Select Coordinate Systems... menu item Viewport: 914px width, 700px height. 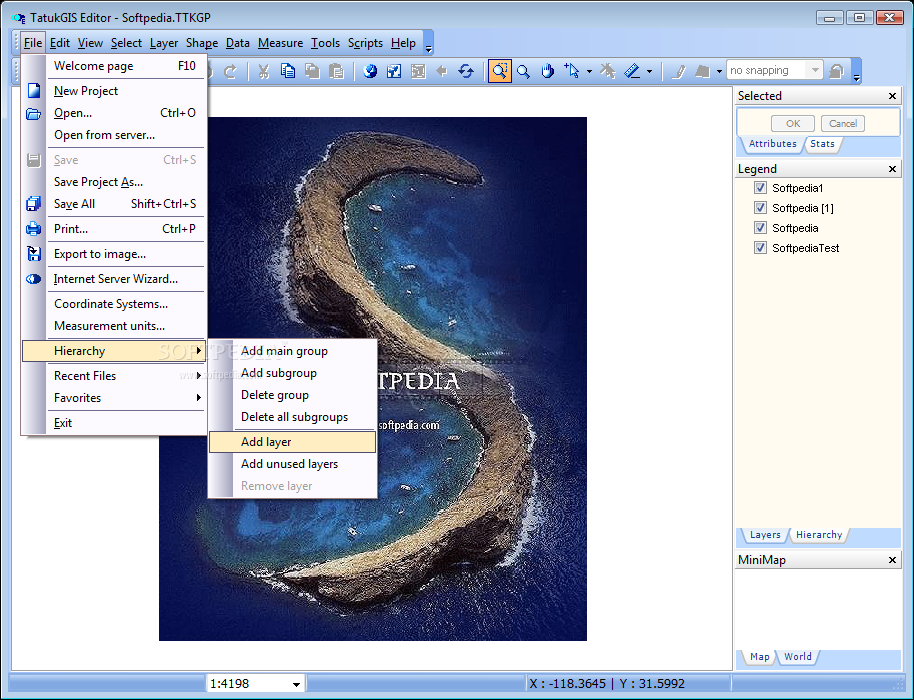(x=114, y=304)
